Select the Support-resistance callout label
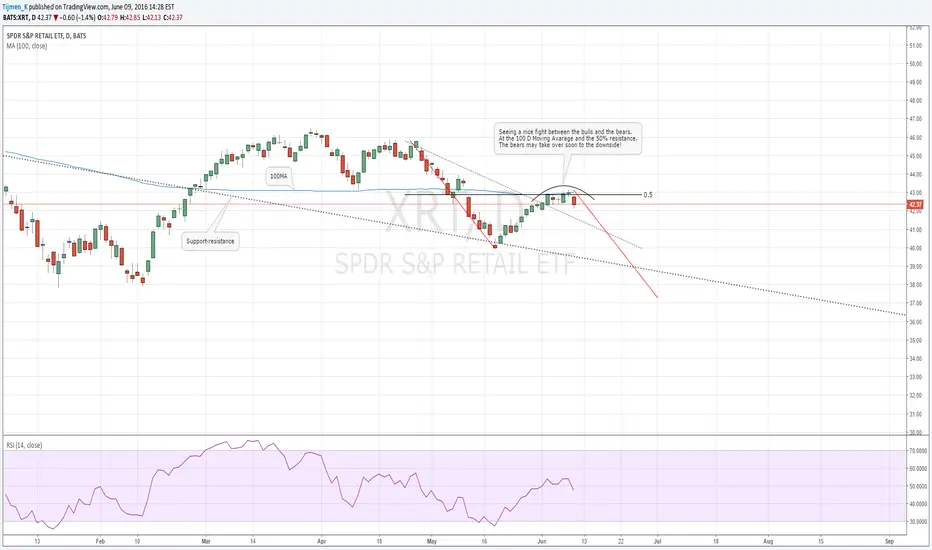The height and width of the screenshot is (550, 932). [x=210, y=241]
